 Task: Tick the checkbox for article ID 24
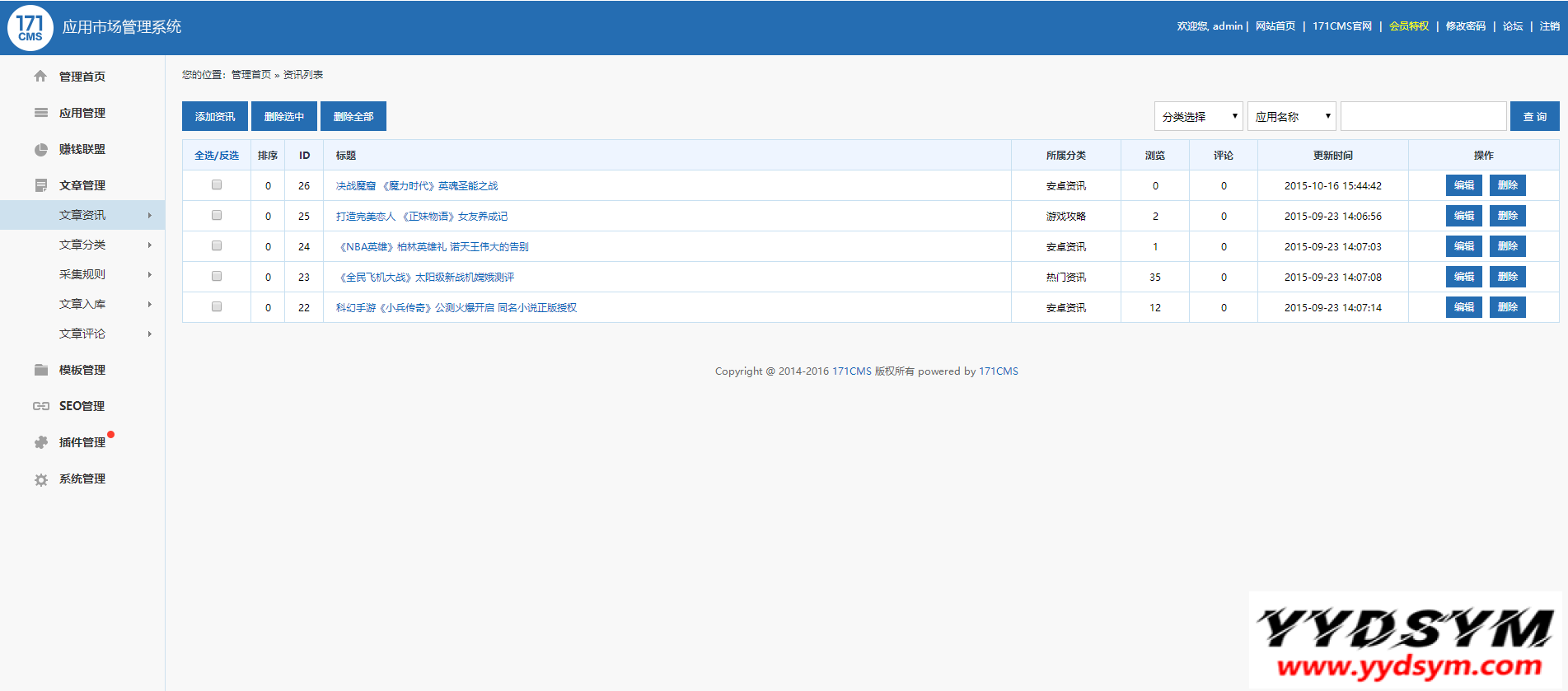coord(217,246)
